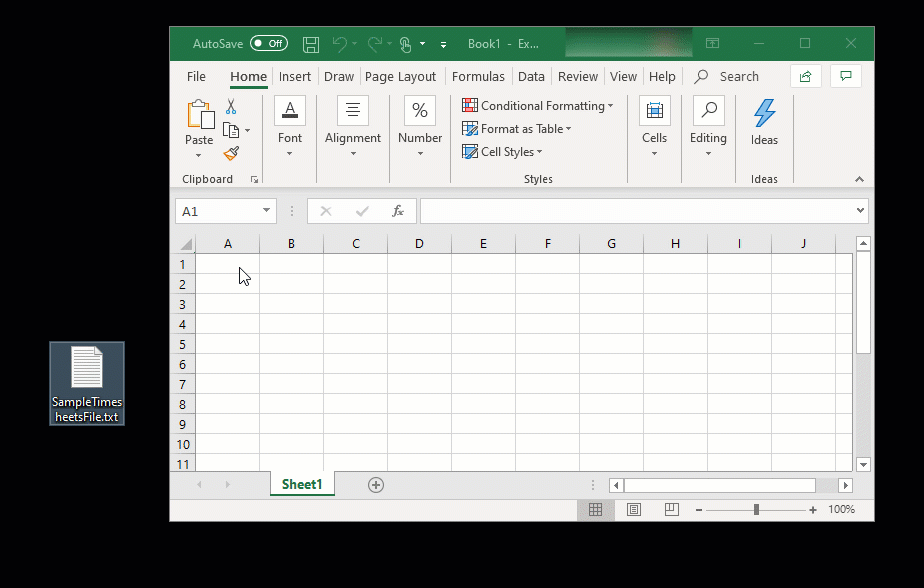The height and width of the screenshot is (588, 924).
Task: Open the Number format group icon
Action: click(420, 110)
